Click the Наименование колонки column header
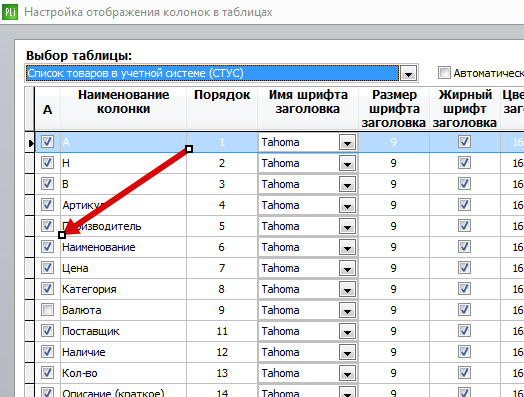Image resolution: width=524 pixels, height=397 pixels. click(x=123, y=109)
